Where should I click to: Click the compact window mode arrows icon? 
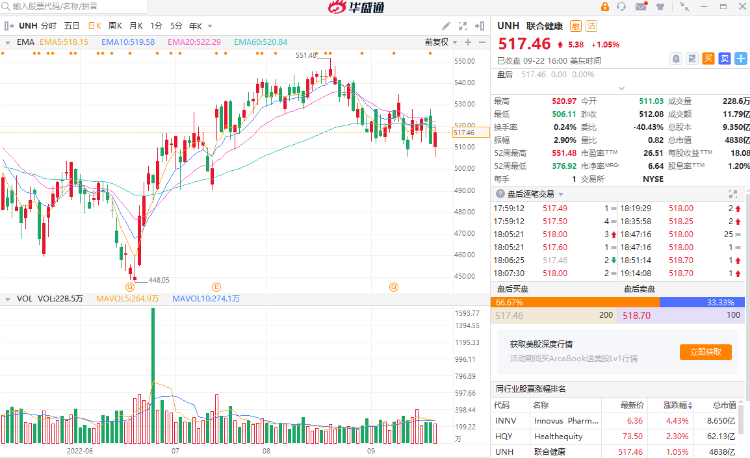(x=684, y=6)
